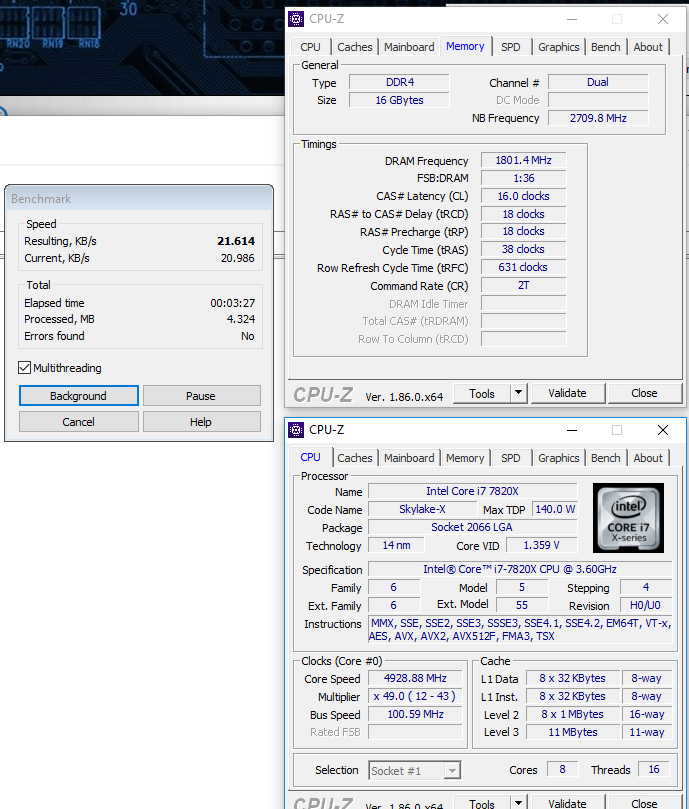The height and width of the screenshot is (809, 689).
Task: Click Core VID value 1.359 V
Action: point(542,545)
